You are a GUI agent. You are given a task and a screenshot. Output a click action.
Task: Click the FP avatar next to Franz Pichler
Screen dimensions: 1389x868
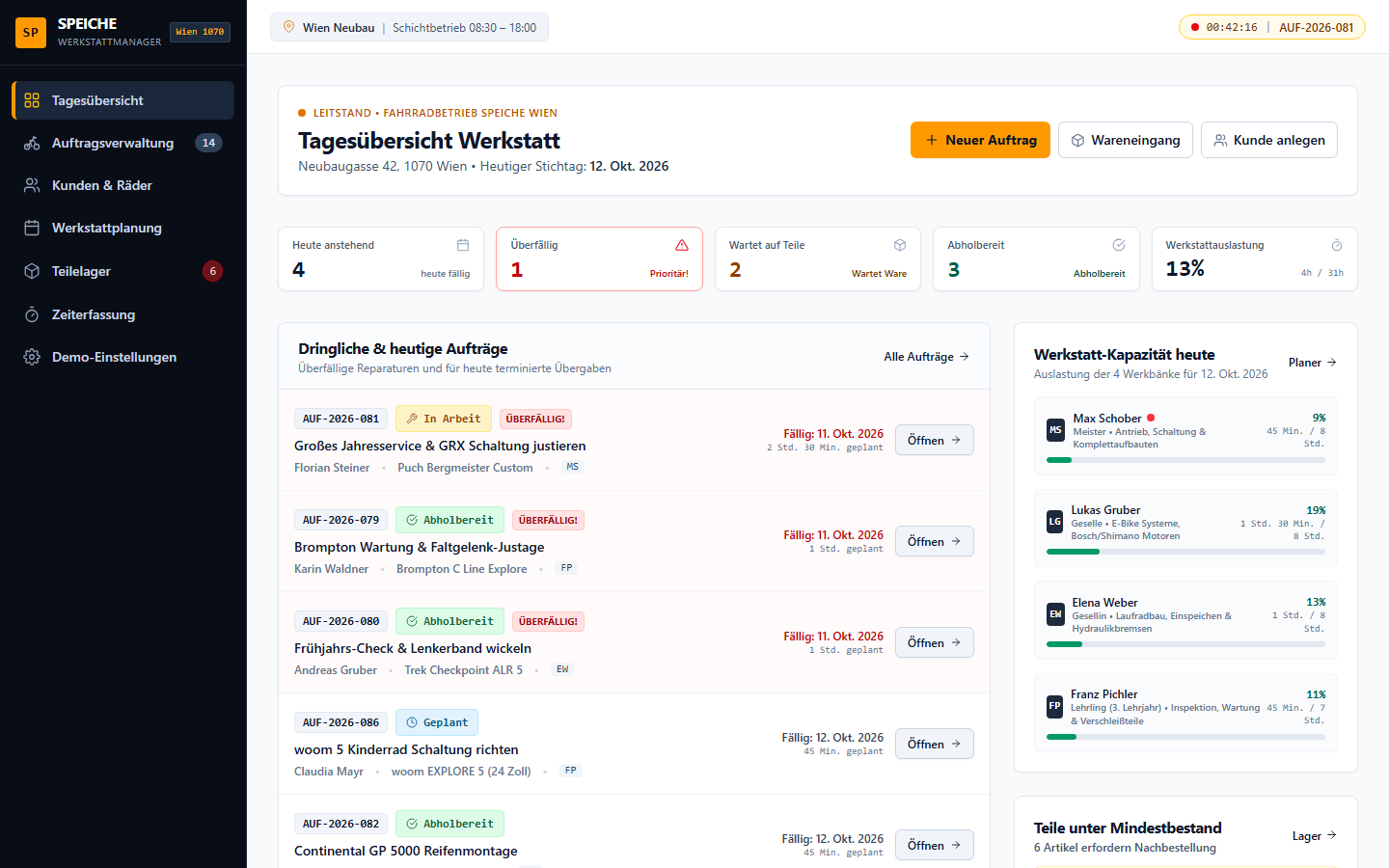click(x=1055, y=706)
